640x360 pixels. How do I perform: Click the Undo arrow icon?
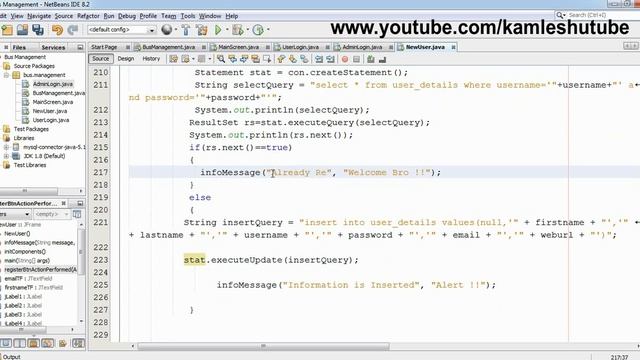pyautogui.click(x=57, y=29)
